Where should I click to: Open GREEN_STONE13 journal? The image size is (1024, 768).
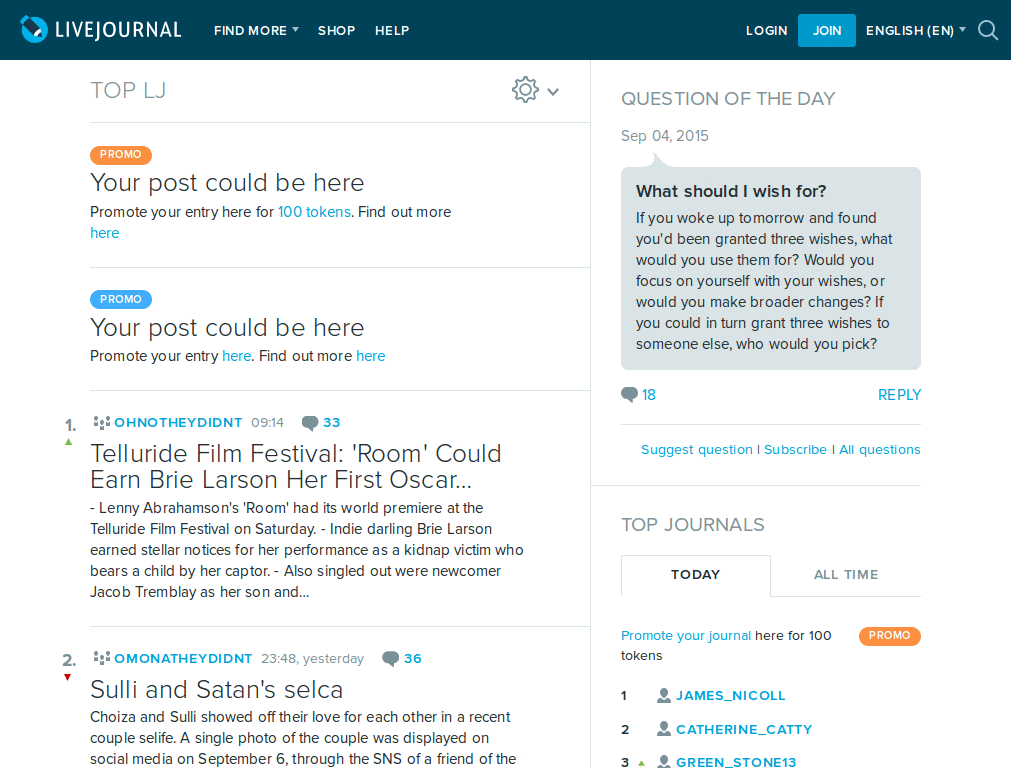point(736,762)
